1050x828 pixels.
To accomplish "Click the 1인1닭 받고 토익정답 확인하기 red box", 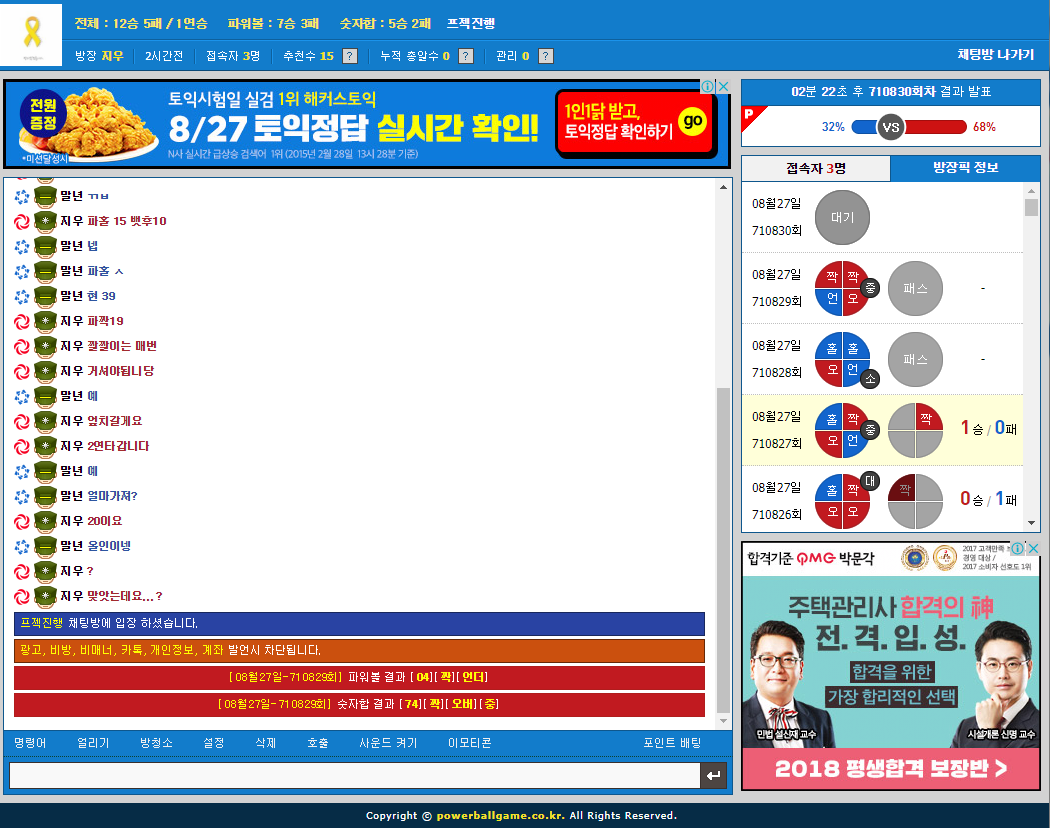I will tap(634, 123).
